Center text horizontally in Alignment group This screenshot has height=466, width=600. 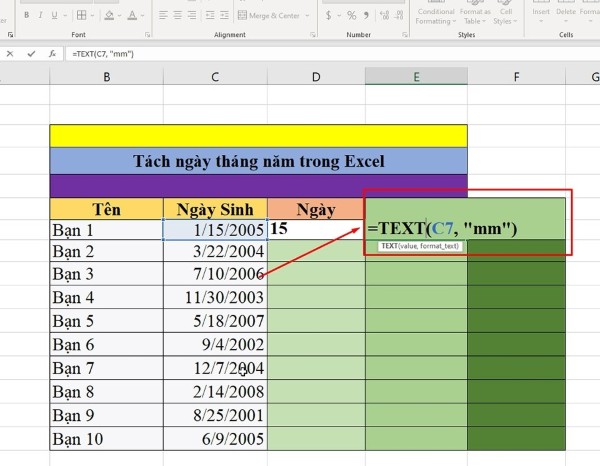(x=178, y=15)
